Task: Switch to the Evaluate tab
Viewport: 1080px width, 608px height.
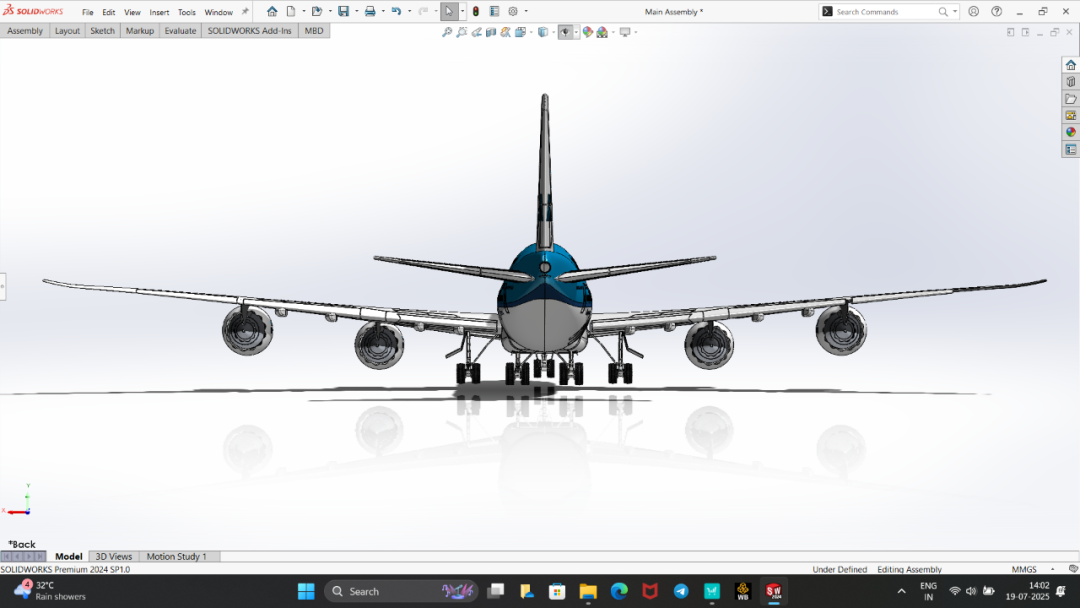Action: 180,31
